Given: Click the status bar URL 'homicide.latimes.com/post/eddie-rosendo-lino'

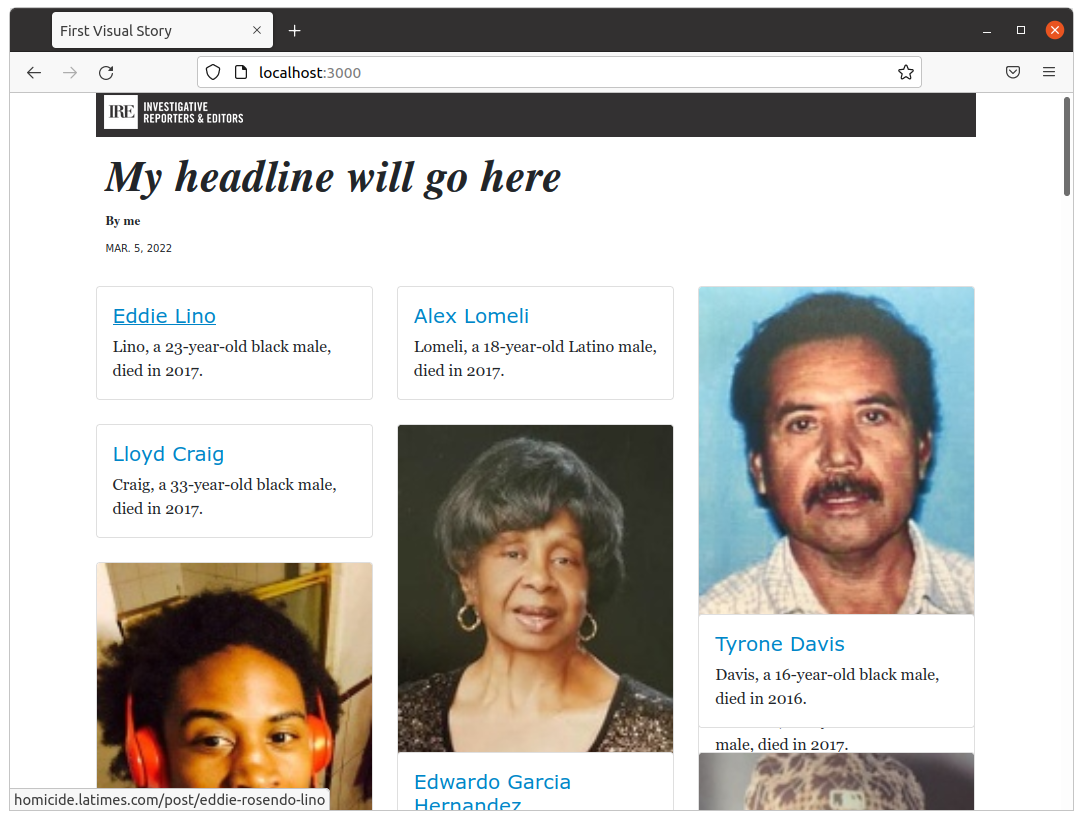Looking at the screenshot, I should [x=169, y=800].
